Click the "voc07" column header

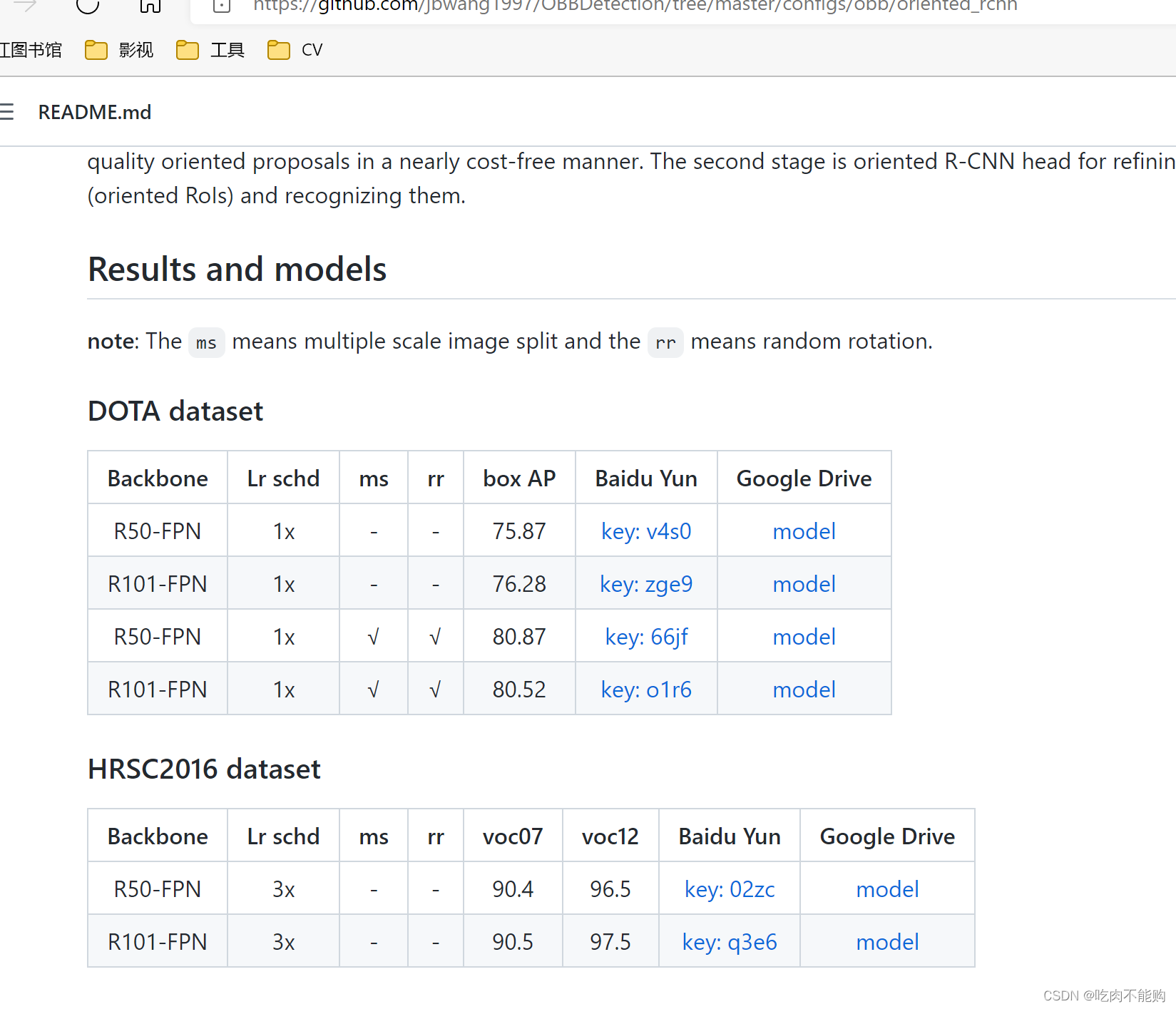point(513,836)
